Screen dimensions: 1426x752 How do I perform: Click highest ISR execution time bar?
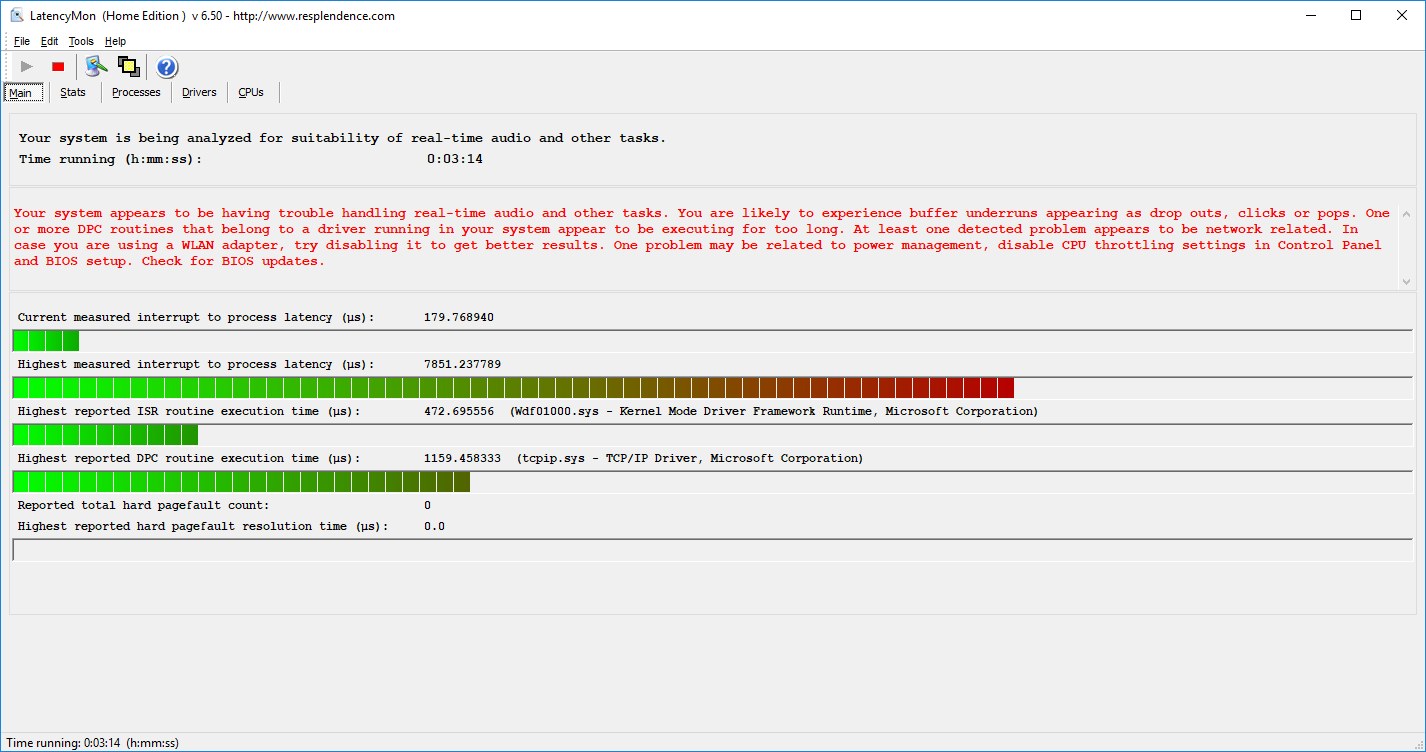pos(712,435)
